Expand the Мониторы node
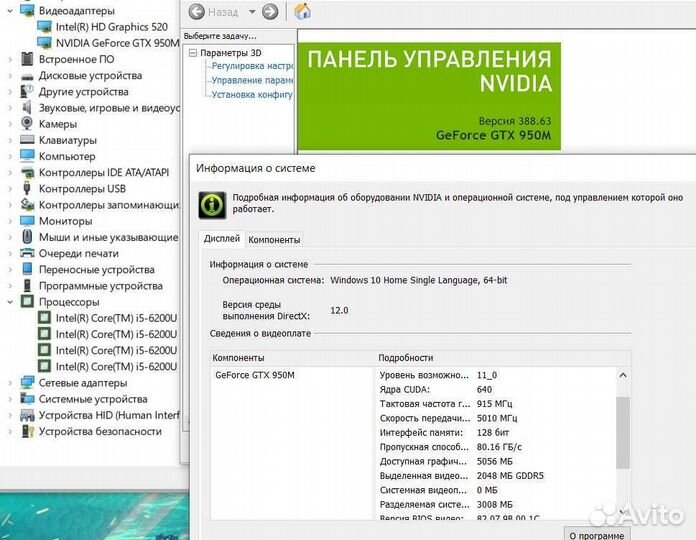Screen dimensions: 696x540 tap(10, 221)
